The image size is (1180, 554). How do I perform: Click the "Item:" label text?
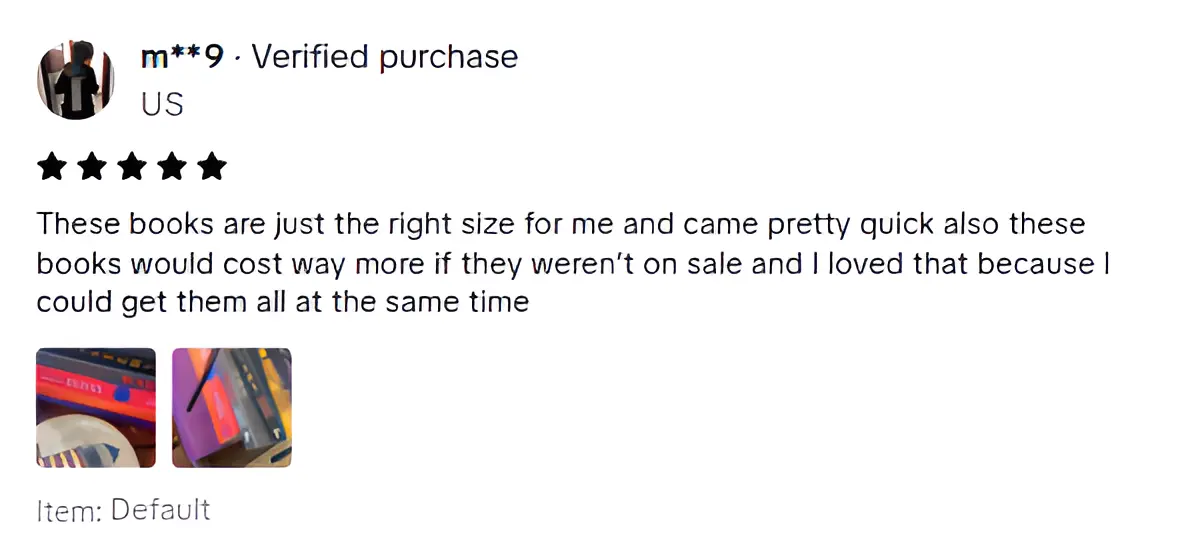click(x=69, y=511)
